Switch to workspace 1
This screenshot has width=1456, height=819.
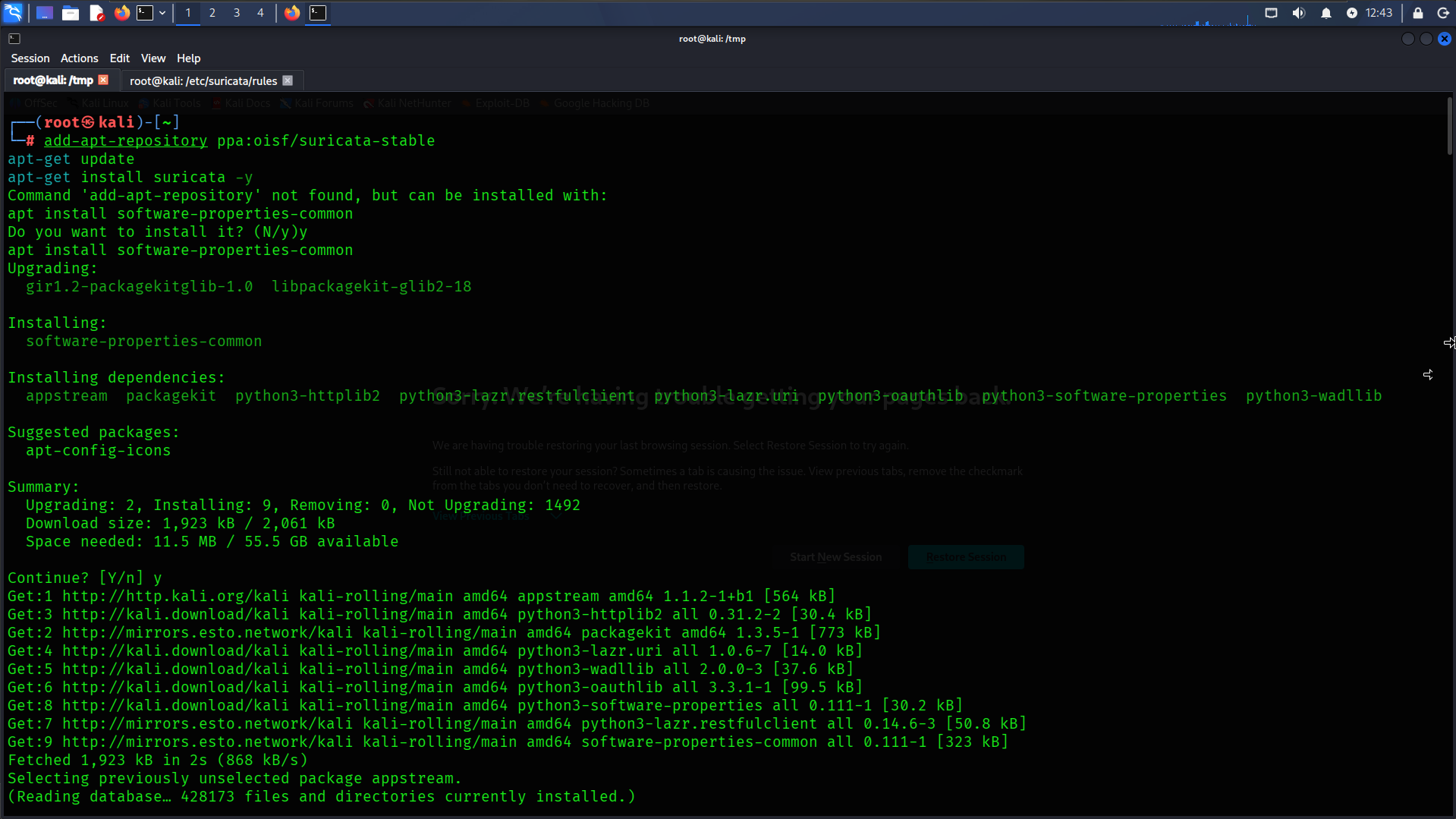click(x=188, y=13)
